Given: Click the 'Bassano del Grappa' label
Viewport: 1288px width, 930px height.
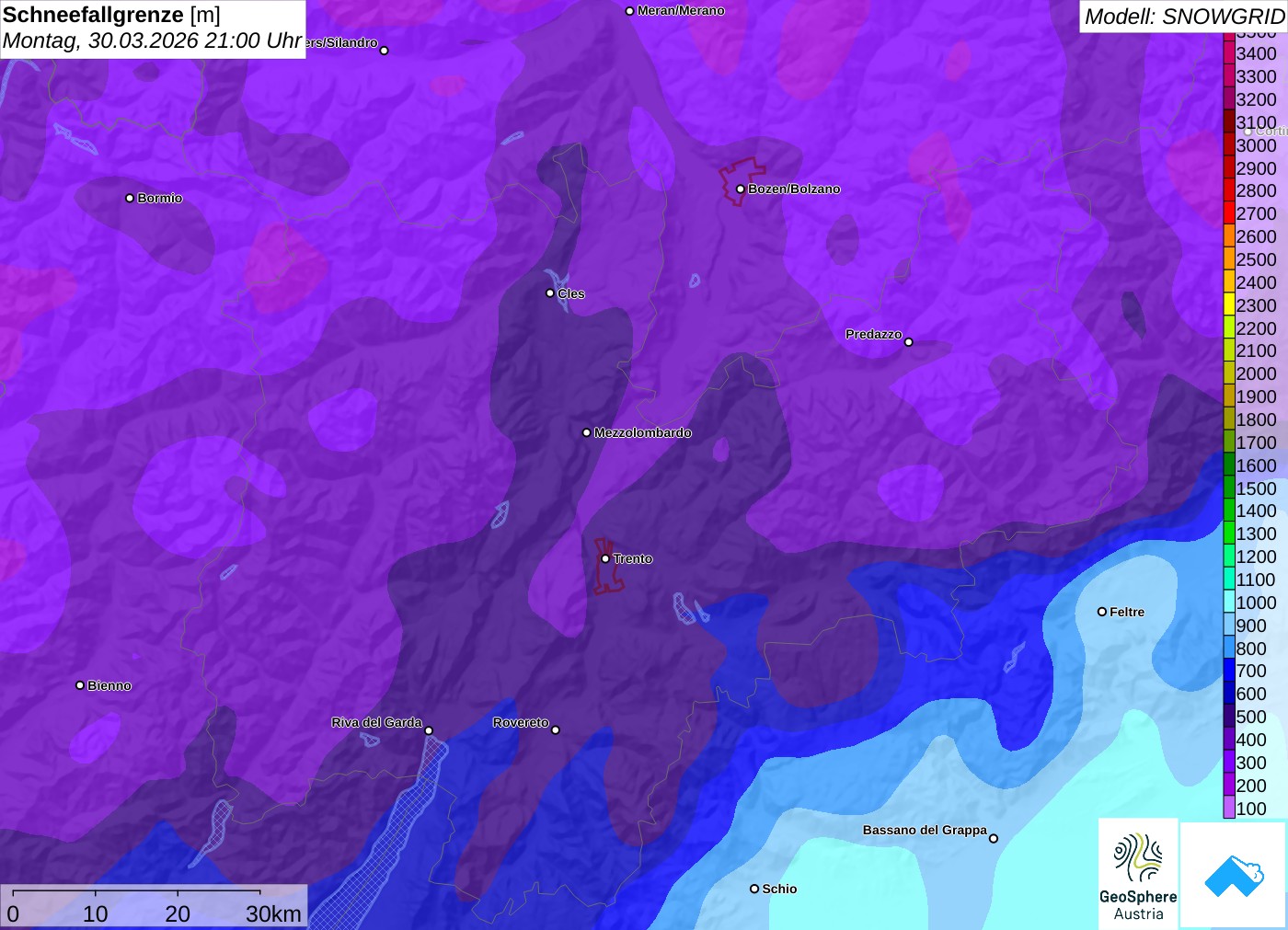Looking at the screenshot, I should (x=925, y=830).
